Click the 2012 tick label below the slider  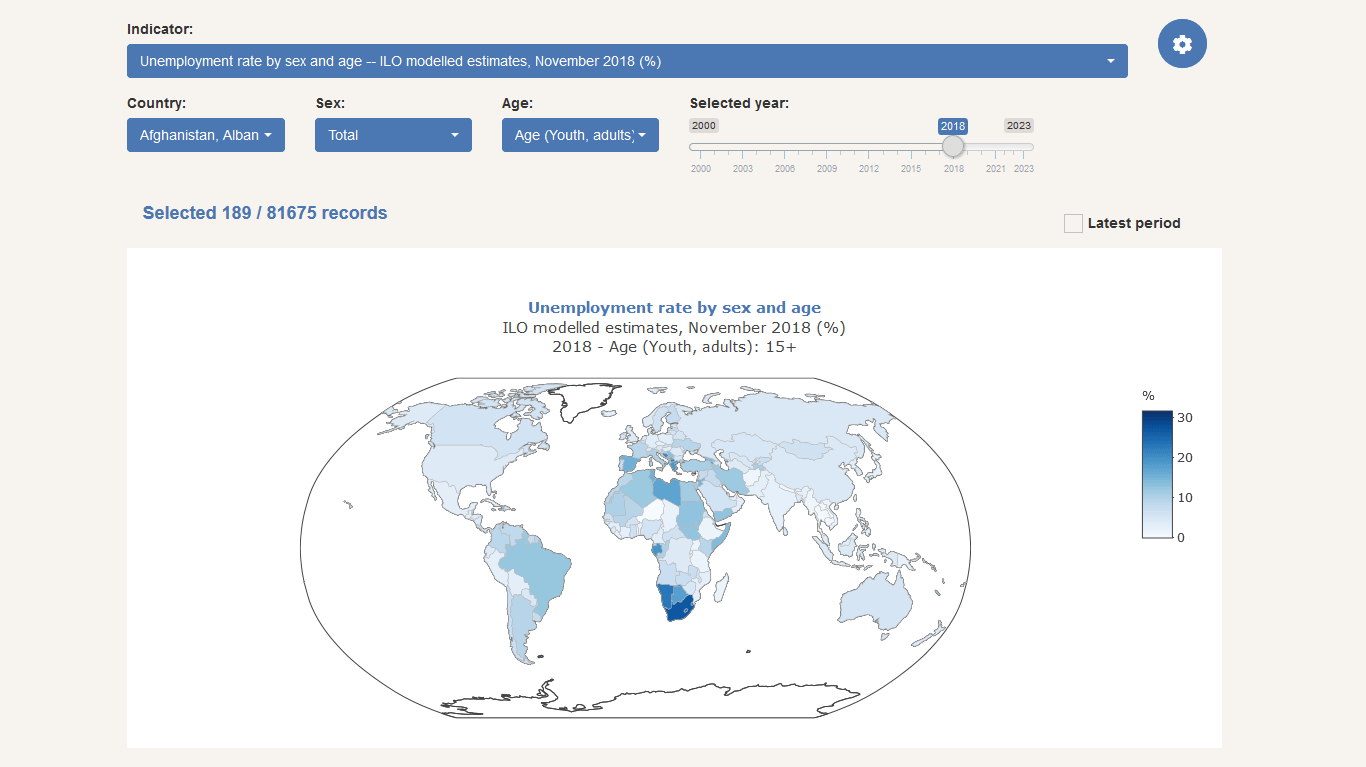869,168
